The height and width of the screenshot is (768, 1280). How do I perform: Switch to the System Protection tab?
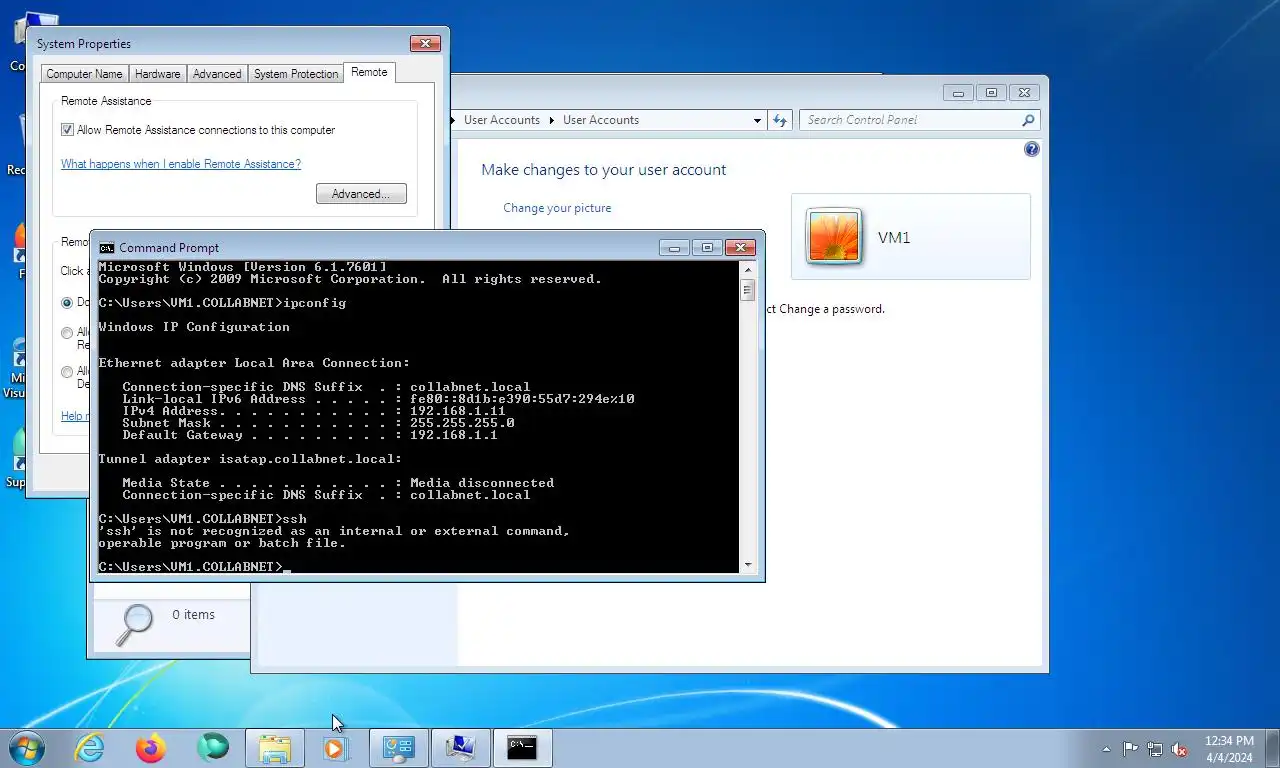[x=296, y=74]
